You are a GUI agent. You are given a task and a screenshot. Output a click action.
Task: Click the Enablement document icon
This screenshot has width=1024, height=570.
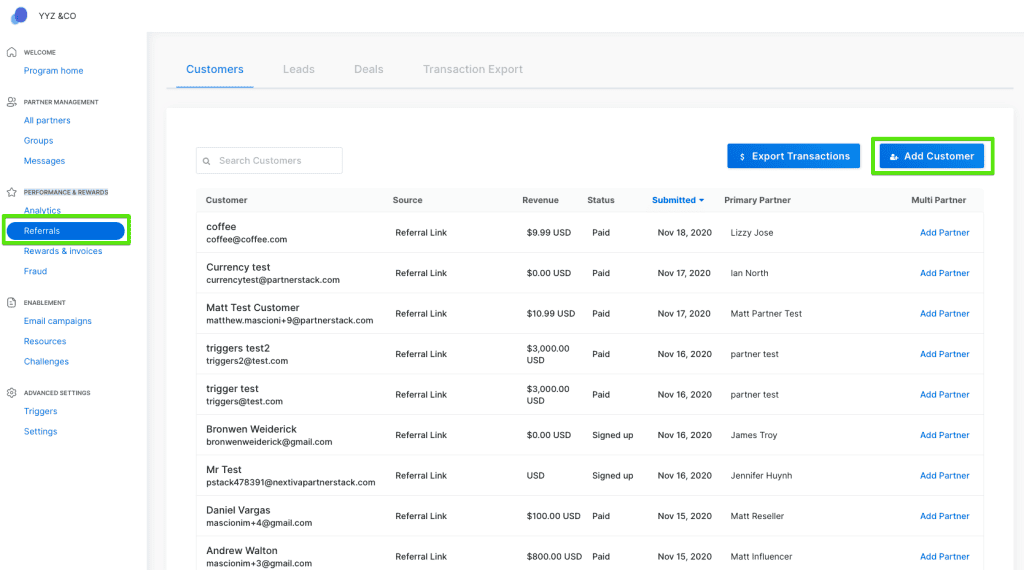12,302
